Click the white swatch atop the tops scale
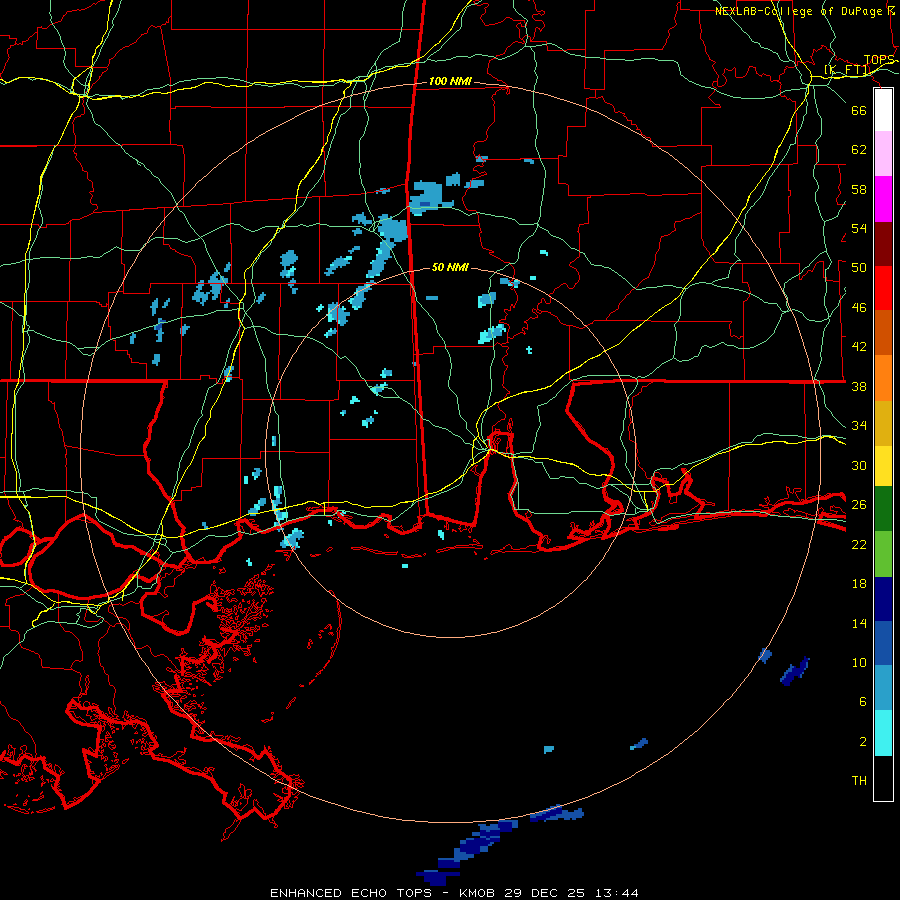The height and width of the screenshot is (900, 900). (883, 110)
